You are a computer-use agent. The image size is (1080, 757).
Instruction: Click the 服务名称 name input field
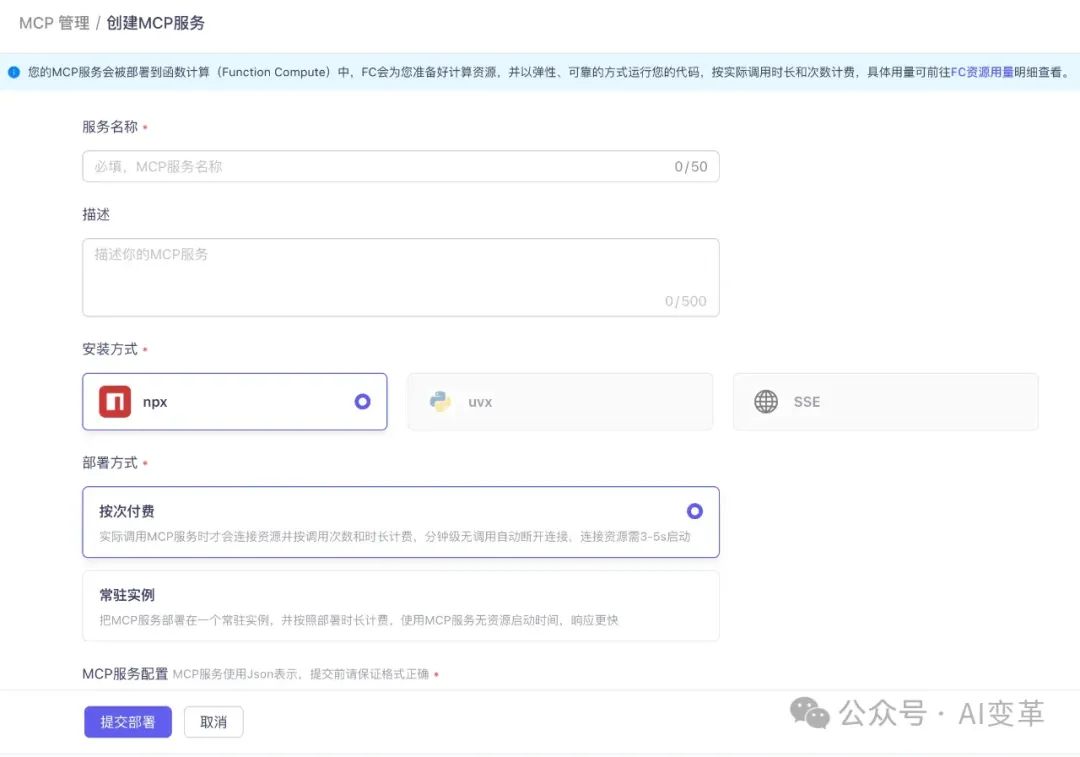(400, 166)
